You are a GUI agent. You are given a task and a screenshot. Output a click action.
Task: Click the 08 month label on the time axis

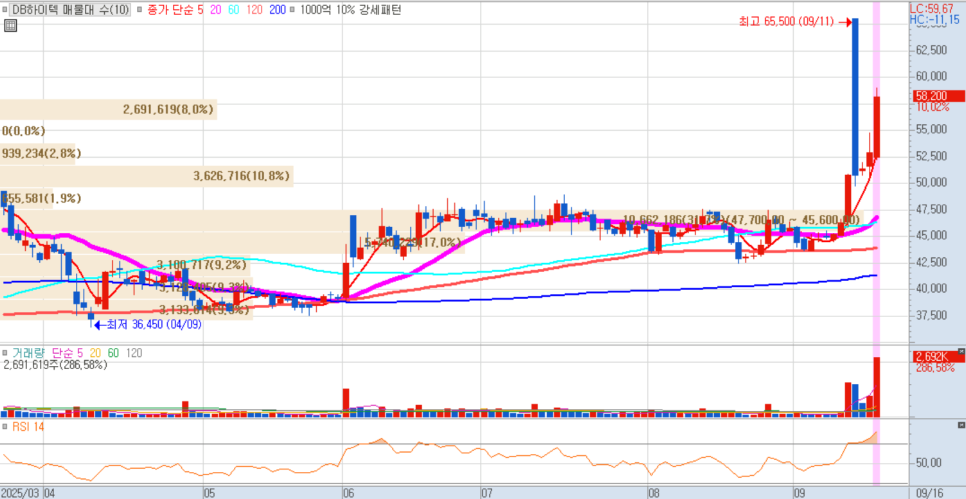tap(653, 493)
